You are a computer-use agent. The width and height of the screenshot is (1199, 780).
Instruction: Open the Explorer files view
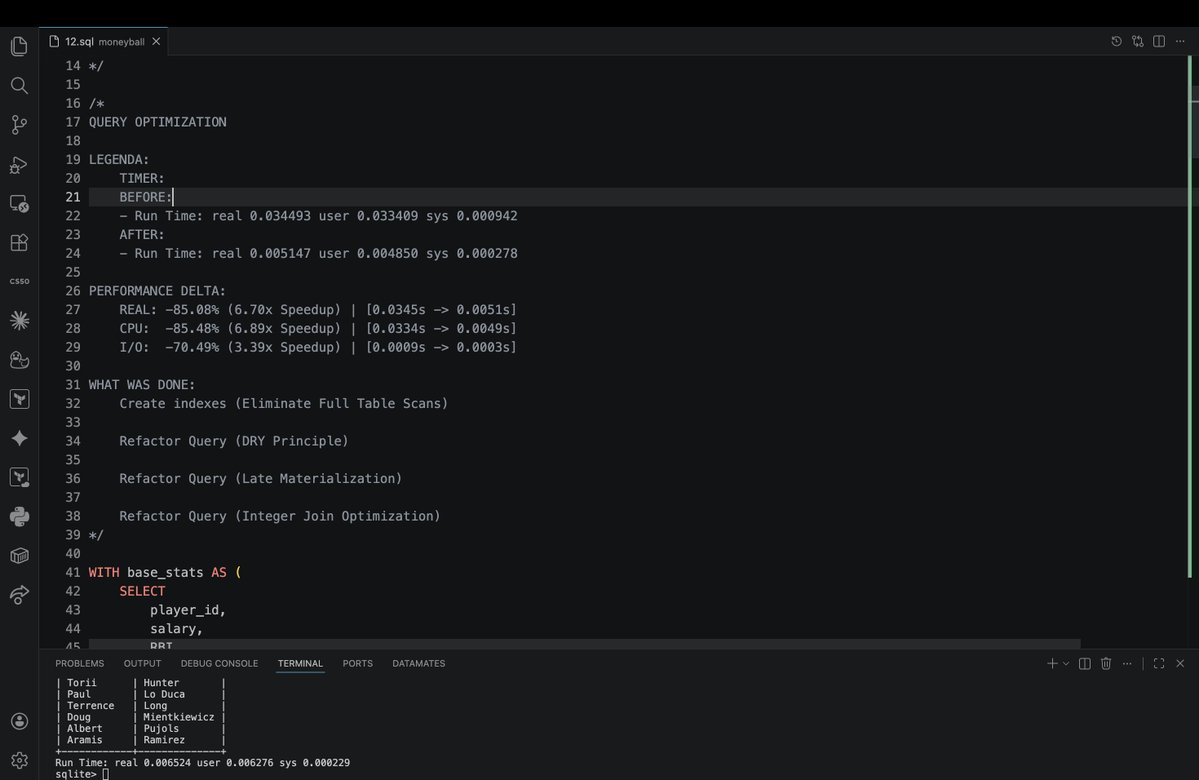pos(19,46)
